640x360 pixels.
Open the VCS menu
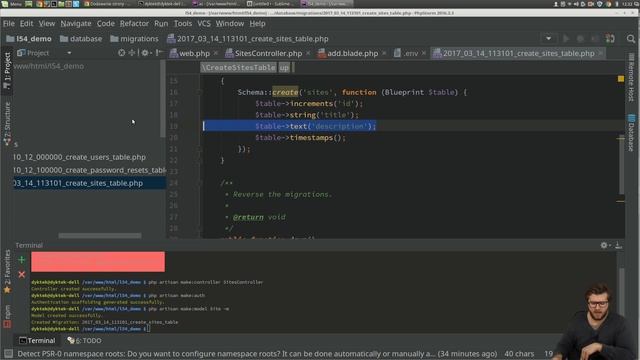204,24
